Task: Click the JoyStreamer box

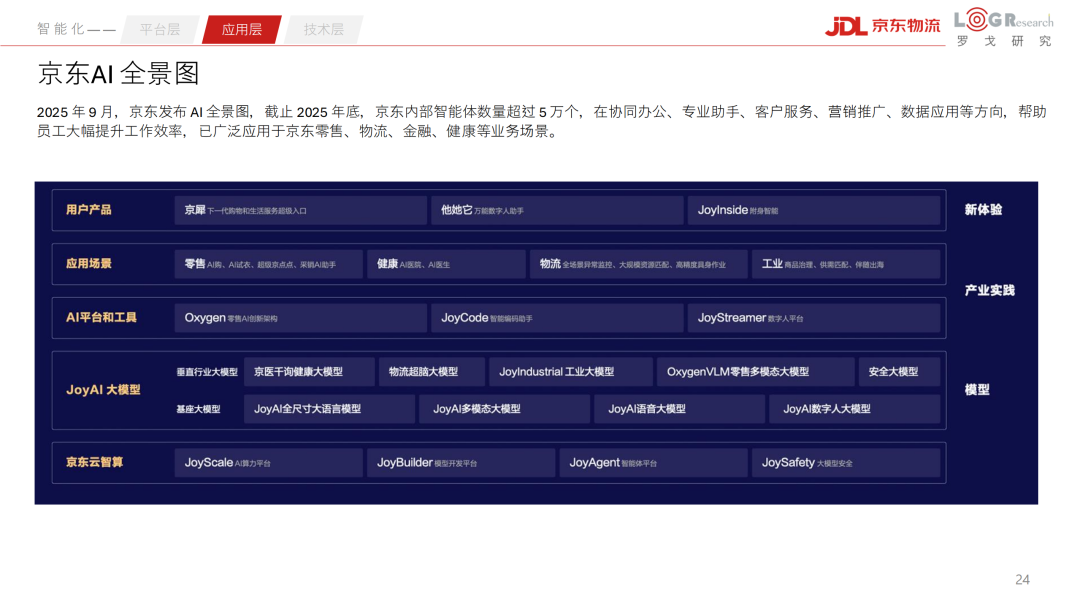Action: pyautogui.click(x=813, y=318)
